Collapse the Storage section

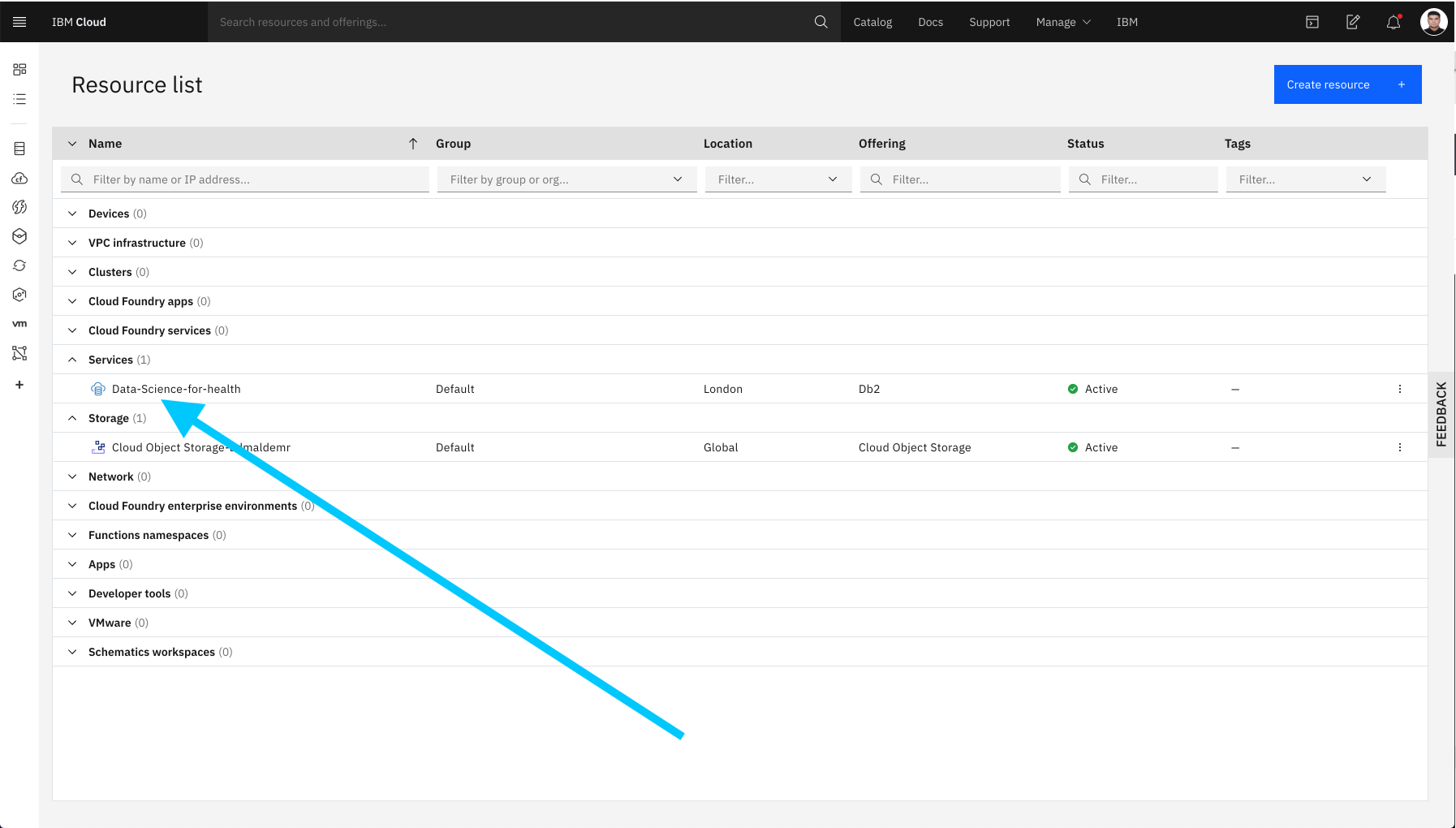(72, 418)
